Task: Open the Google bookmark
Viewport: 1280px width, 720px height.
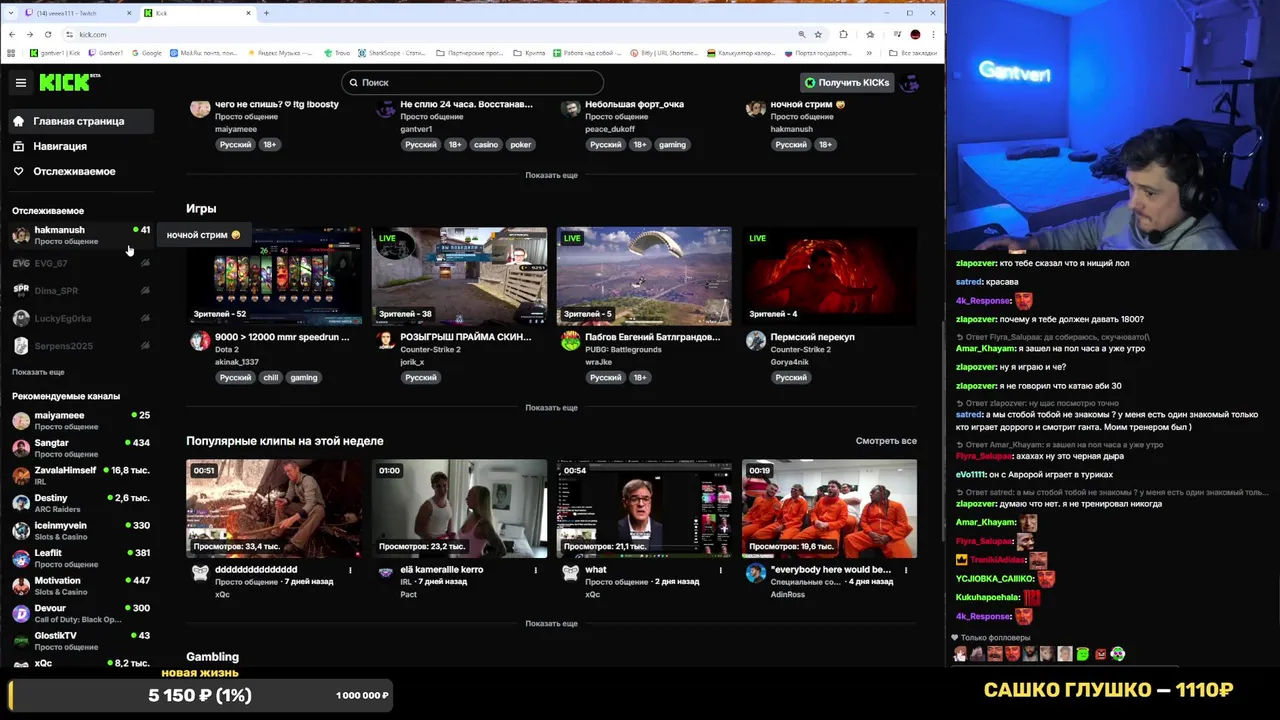Action: point(146,53)
